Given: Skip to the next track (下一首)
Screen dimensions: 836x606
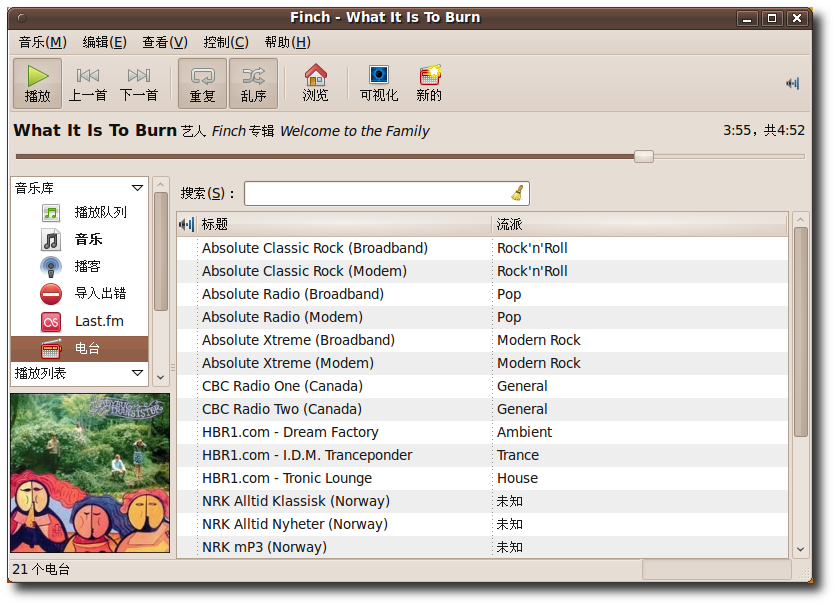Looking at the screenshot, I should coord(139,84).
